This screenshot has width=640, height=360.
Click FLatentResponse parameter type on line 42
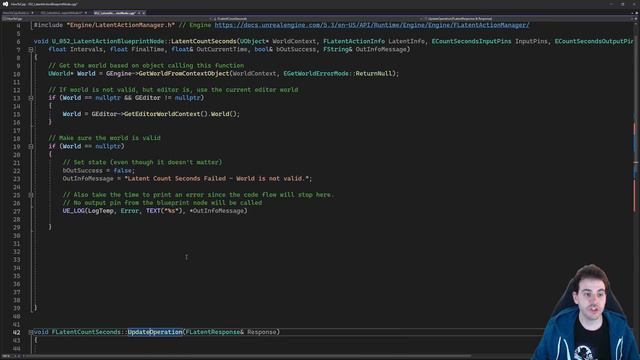point(213,332)
